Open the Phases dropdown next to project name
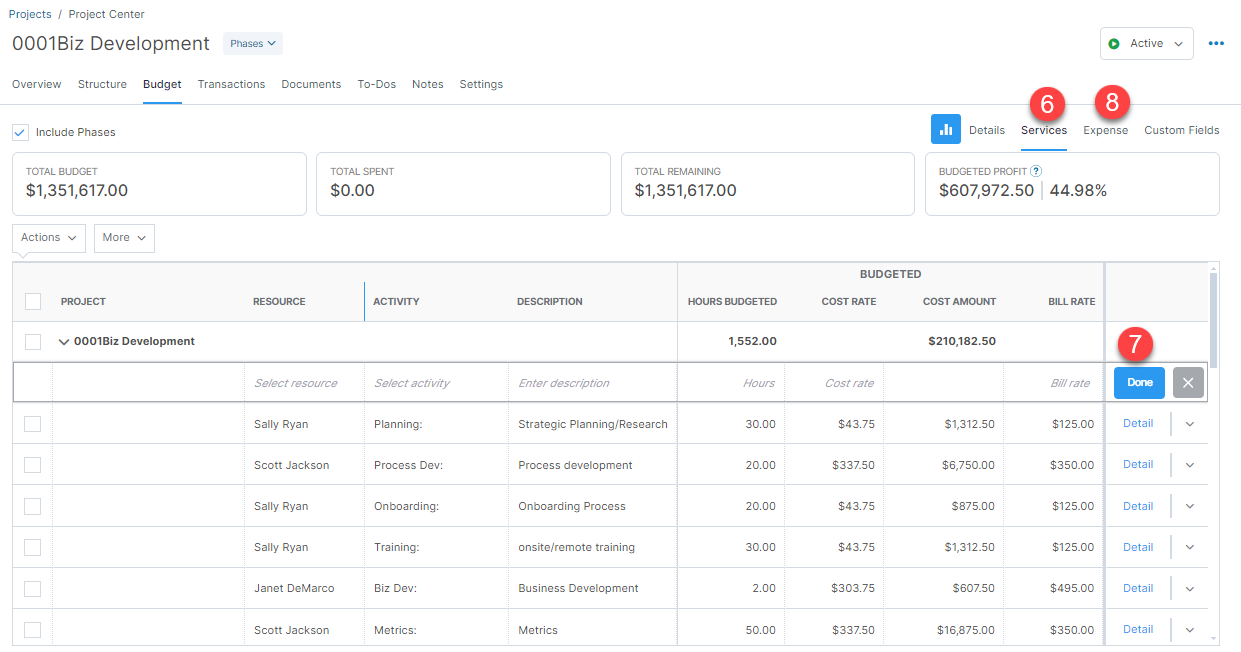1241x652 pixels. (252, 43)
